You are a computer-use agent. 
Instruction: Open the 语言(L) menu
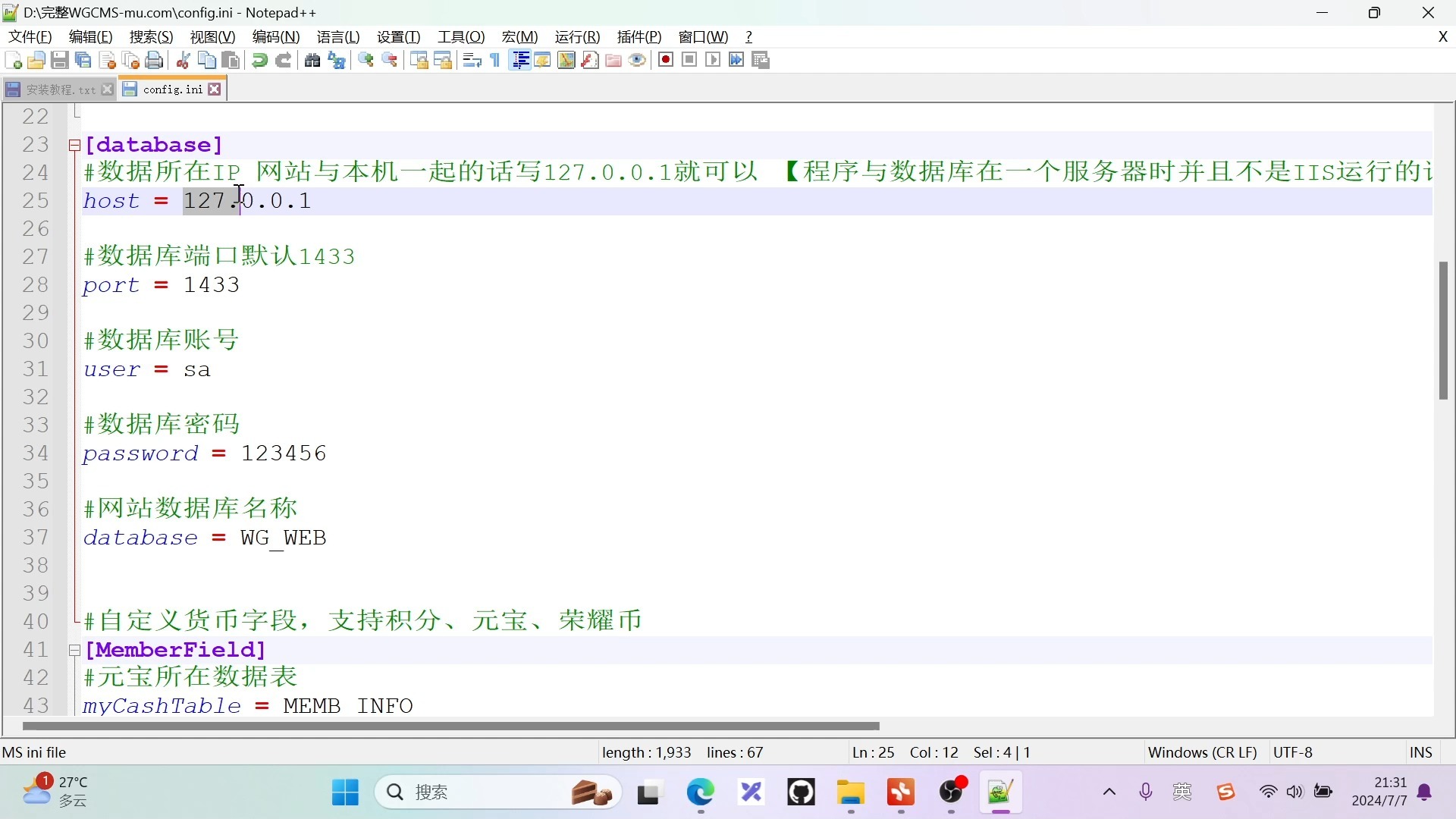[338, 36]
